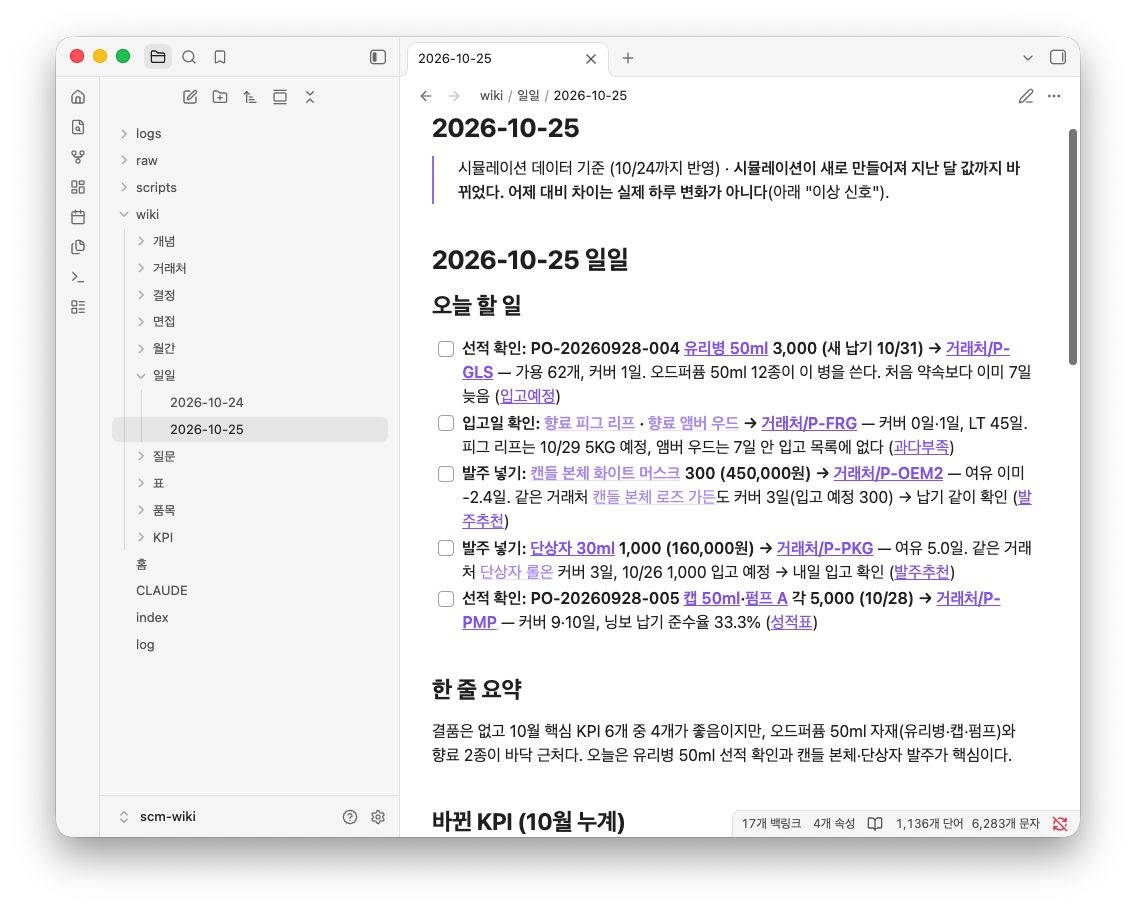Open the CLAUDE note
The height and width of the screenshot is (911, 1134).
tap(250, 591)
